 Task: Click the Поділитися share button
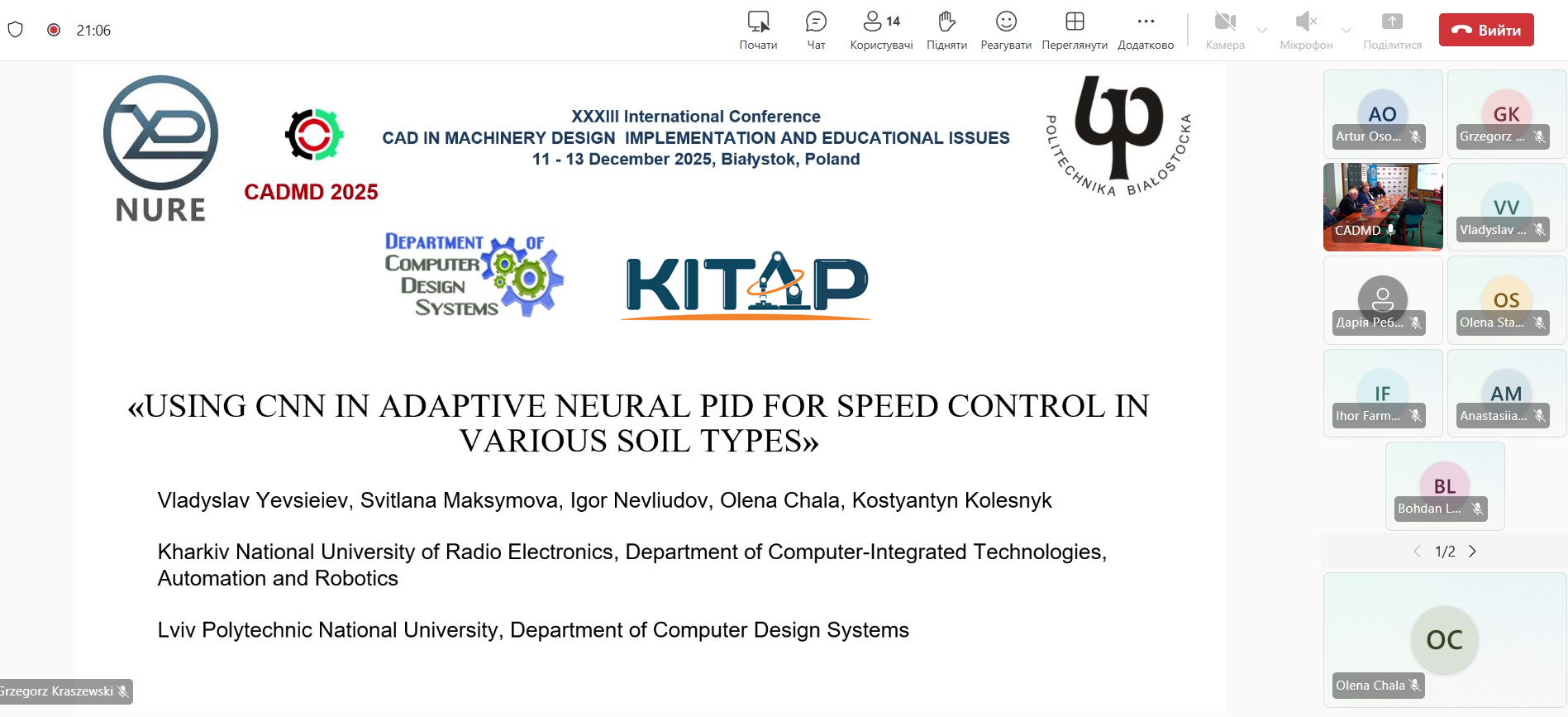(1392, 30)
